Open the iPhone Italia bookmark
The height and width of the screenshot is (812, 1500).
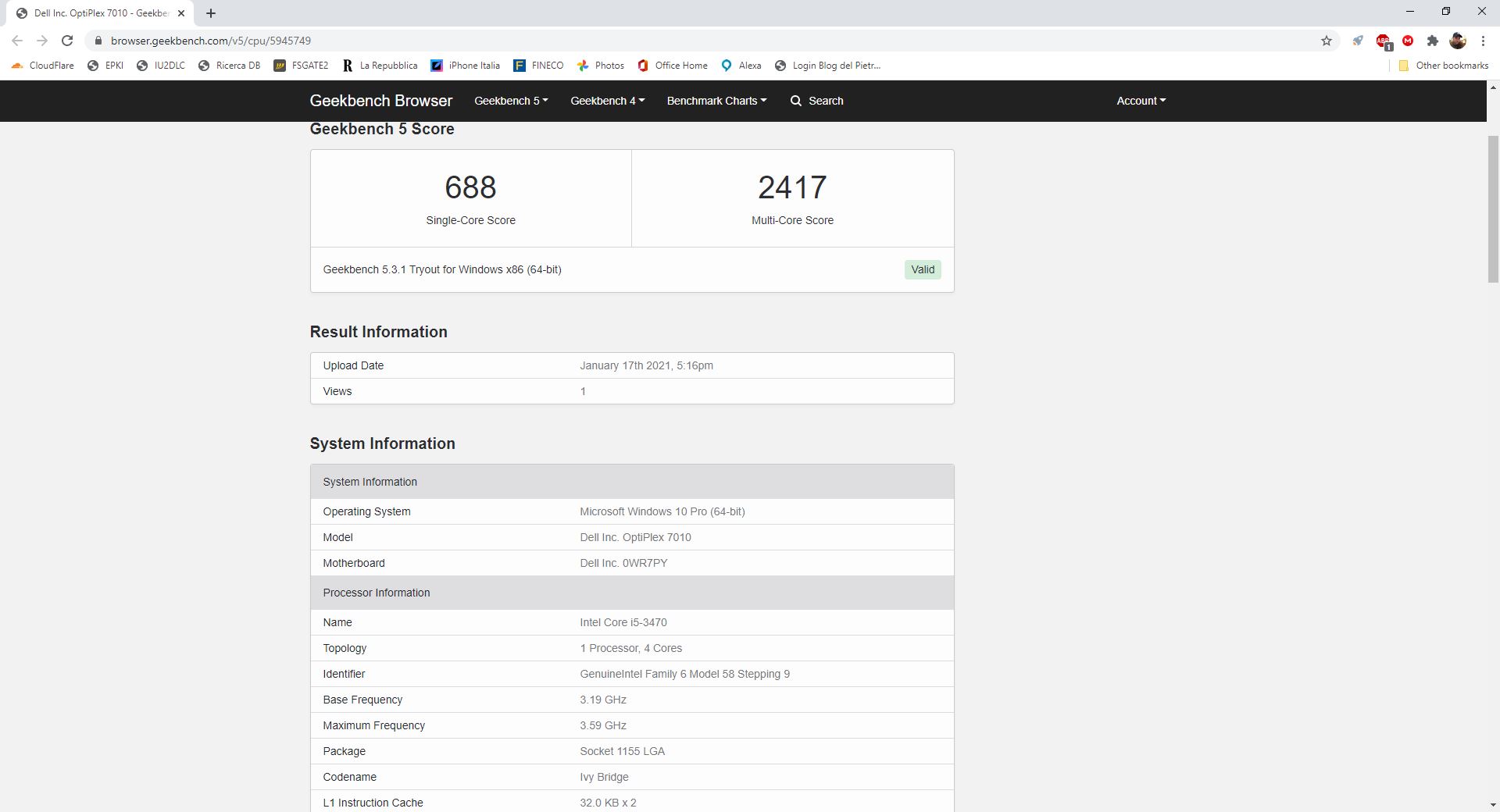click(x=466, y=66)
